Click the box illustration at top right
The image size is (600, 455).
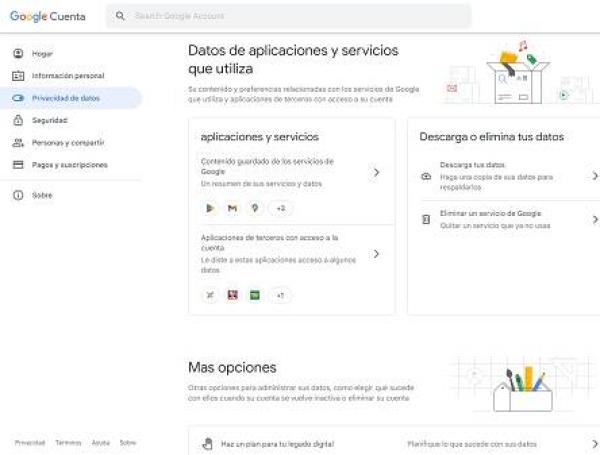[518, 73]
